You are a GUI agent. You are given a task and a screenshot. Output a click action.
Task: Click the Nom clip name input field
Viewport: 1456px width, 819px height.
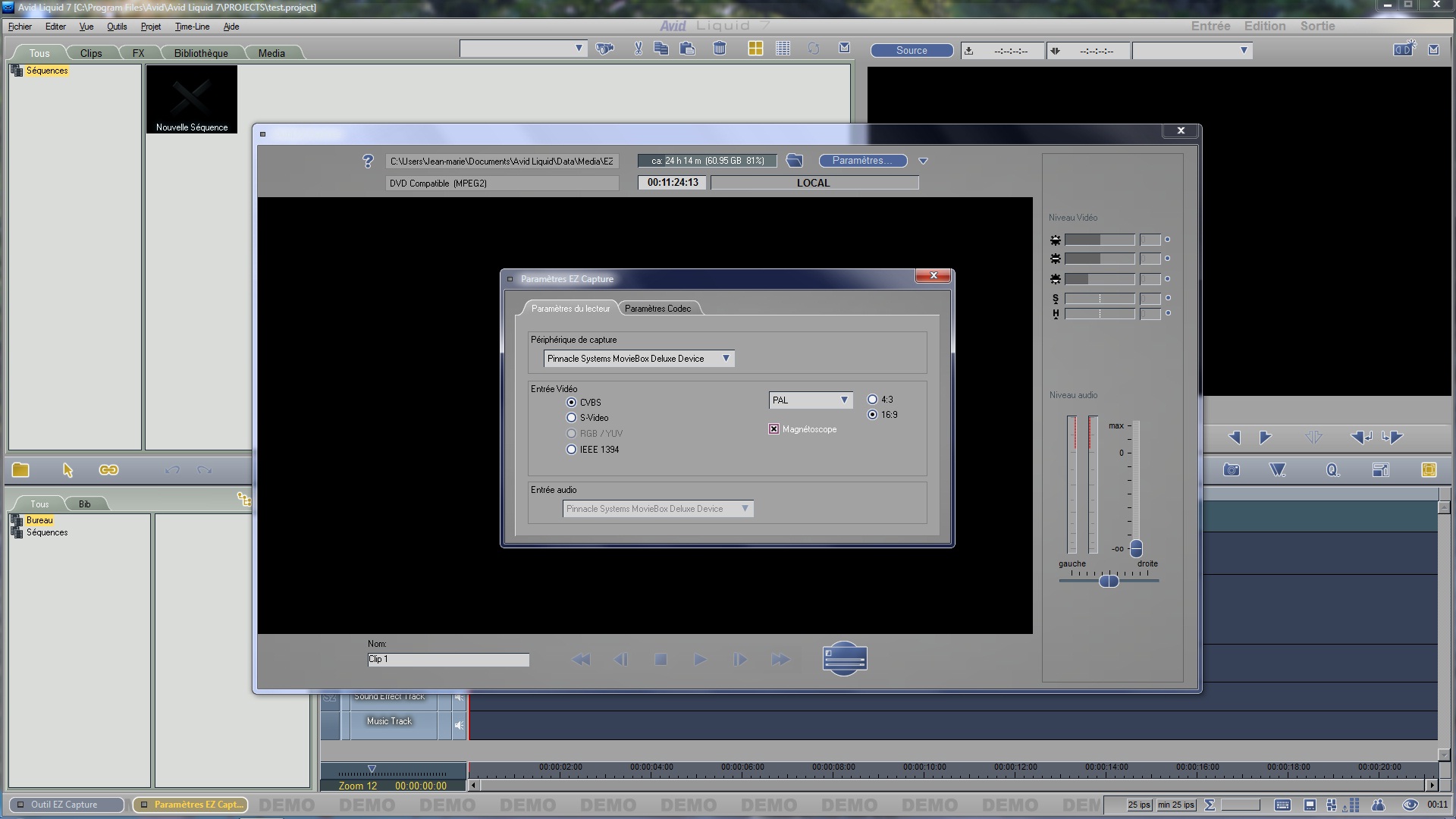pos(448,660)
